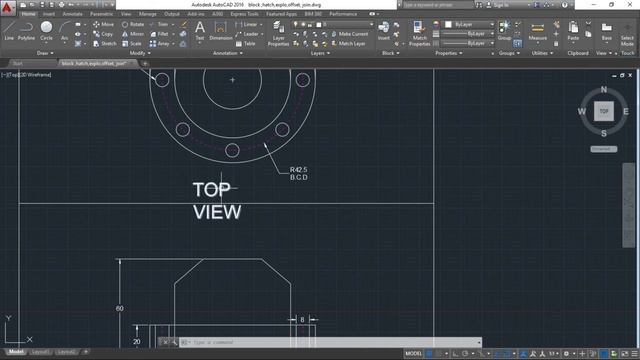Switch to Model layout tab

(x=16, y=352)
